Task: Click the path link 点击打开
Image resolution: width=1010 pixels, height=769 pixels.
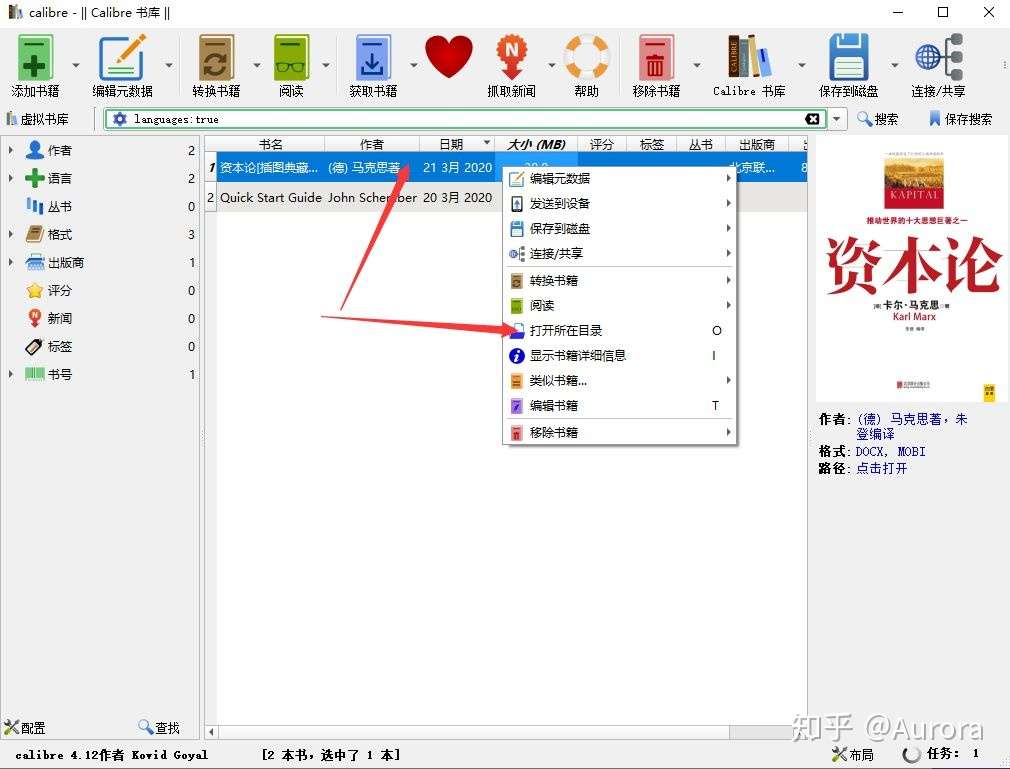Action: point(881,468)
